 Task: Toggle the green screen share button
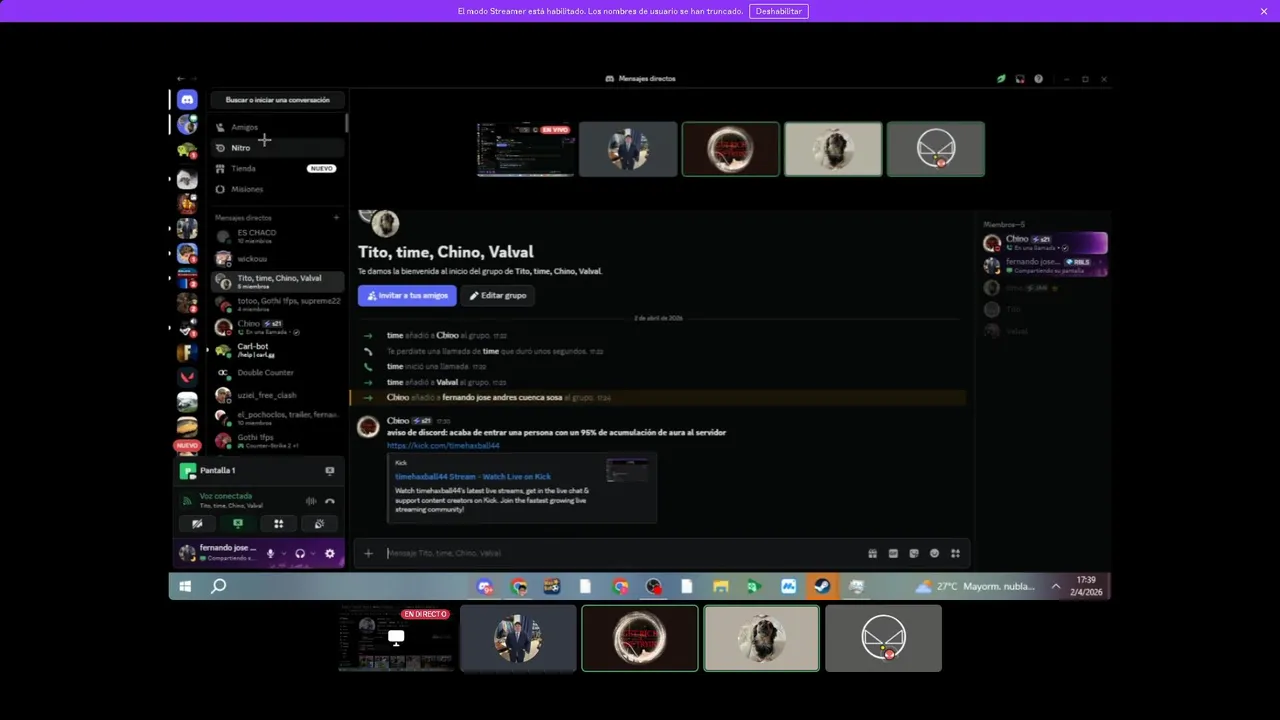pos(238,523)
